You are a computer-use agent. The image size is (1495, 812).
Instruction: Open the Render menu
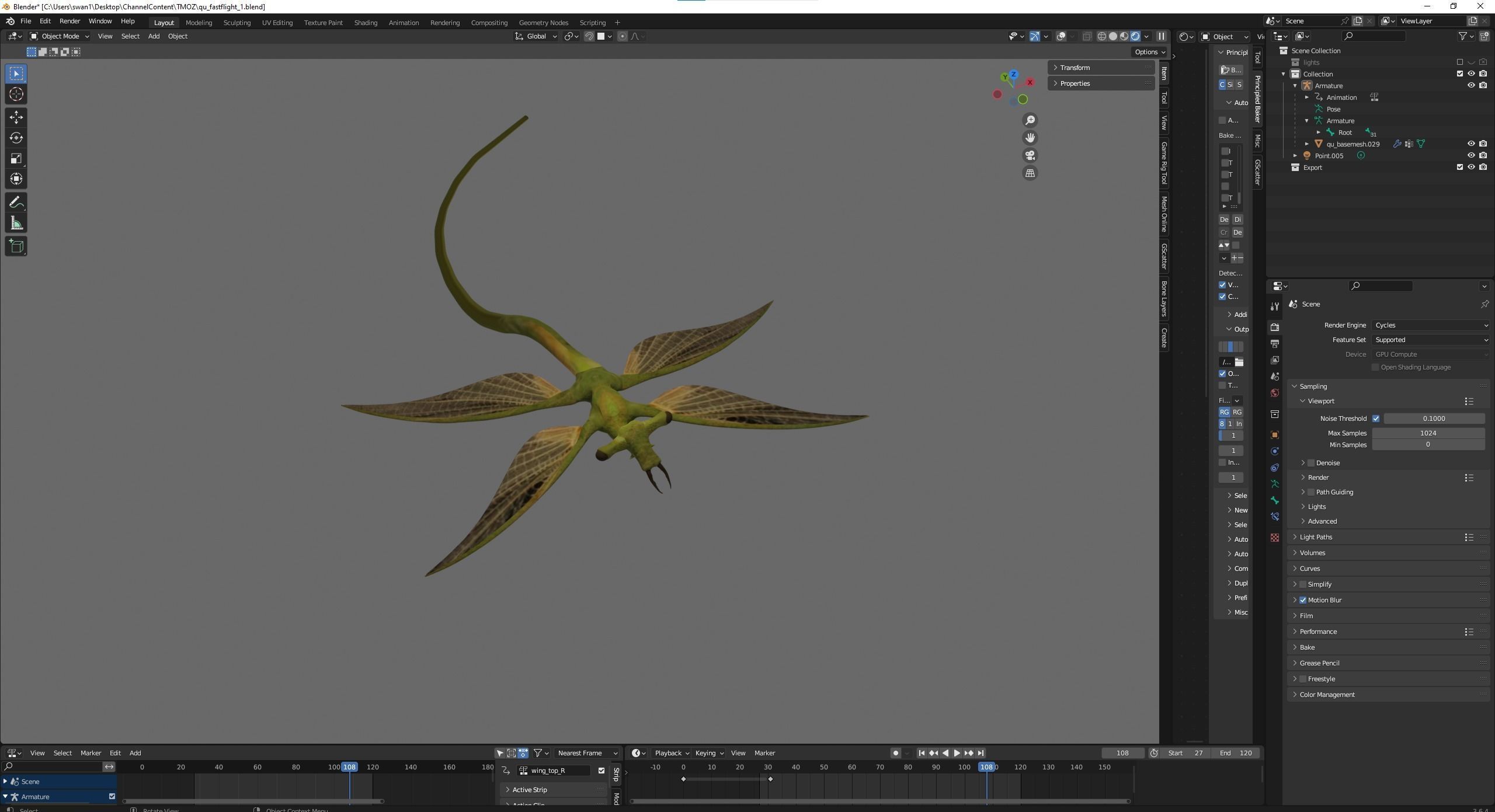(x=69, y=21)
